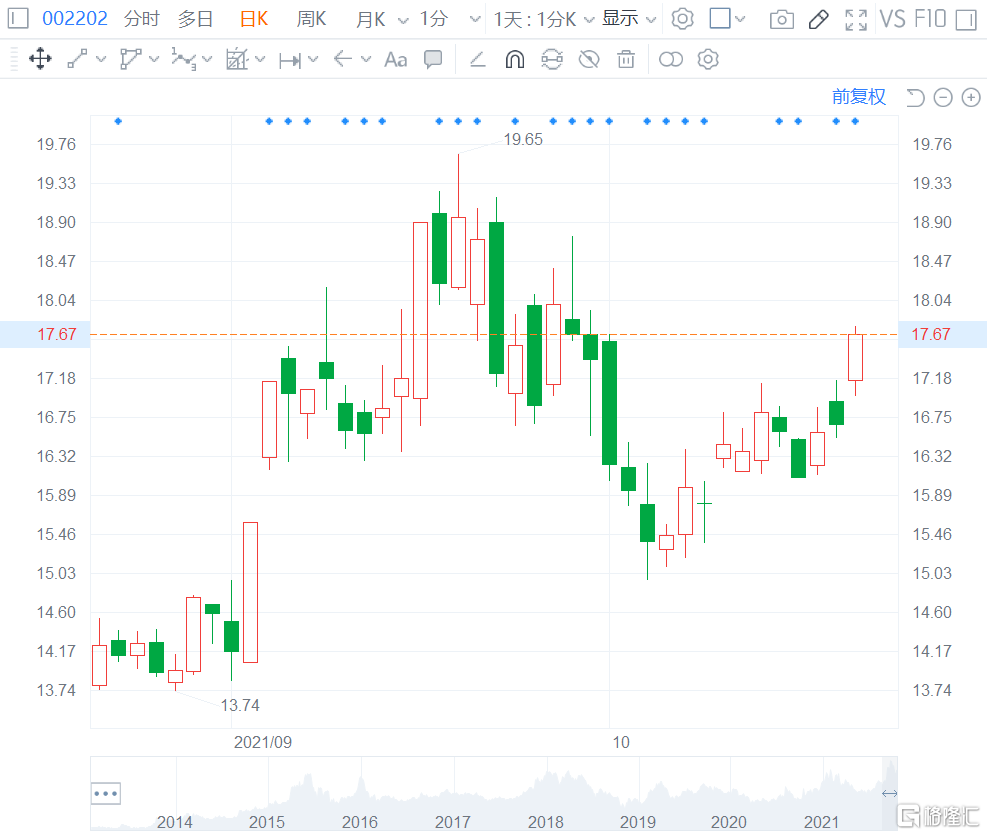This screenshot has width=987, height=835.
Task: Enter fullscreen chart mode
Action: click(x=856, y=19)
